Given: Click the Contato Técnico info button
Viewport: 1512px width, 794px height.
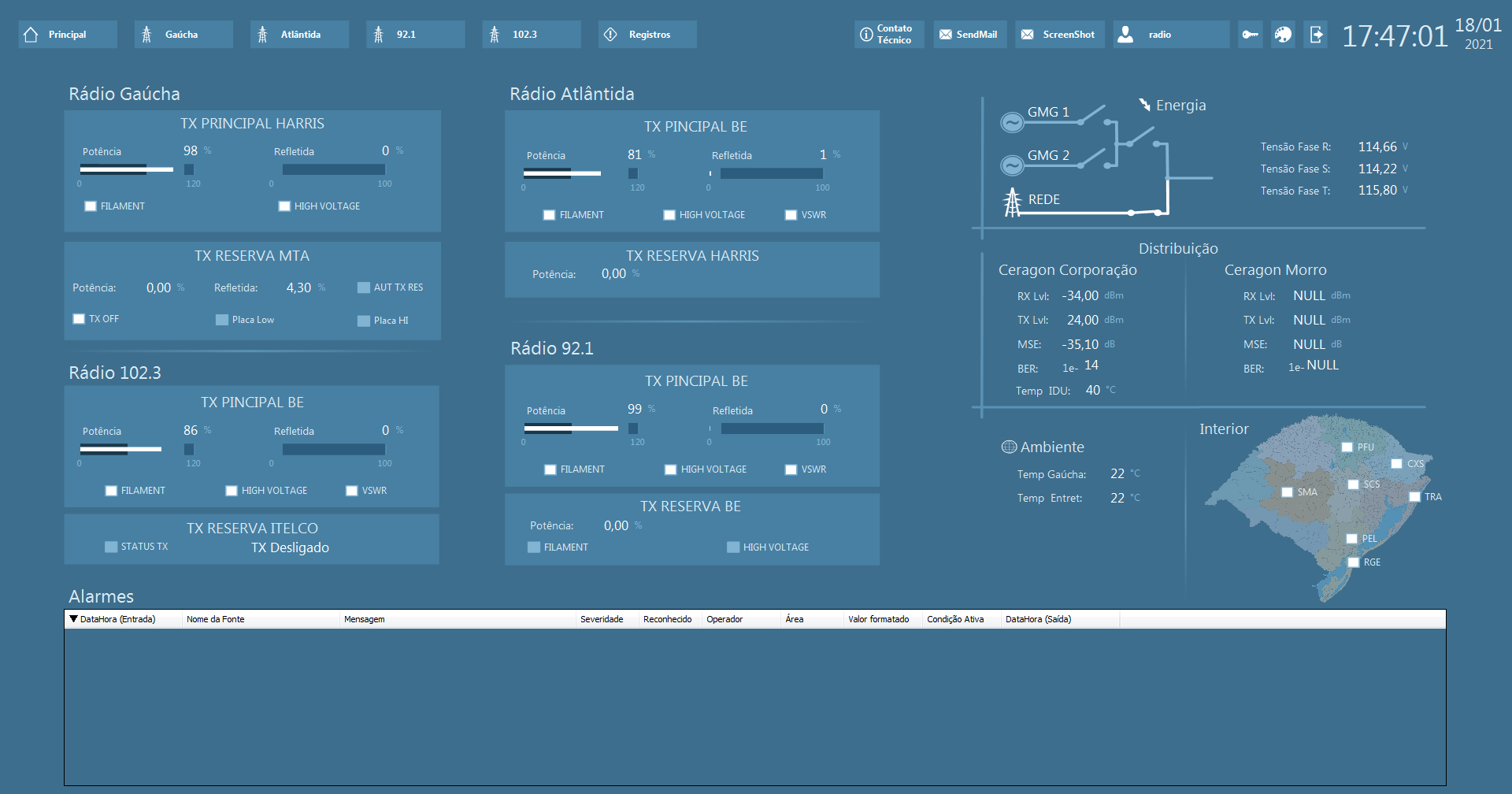Looking at the screenshot, I should point(889,35).
